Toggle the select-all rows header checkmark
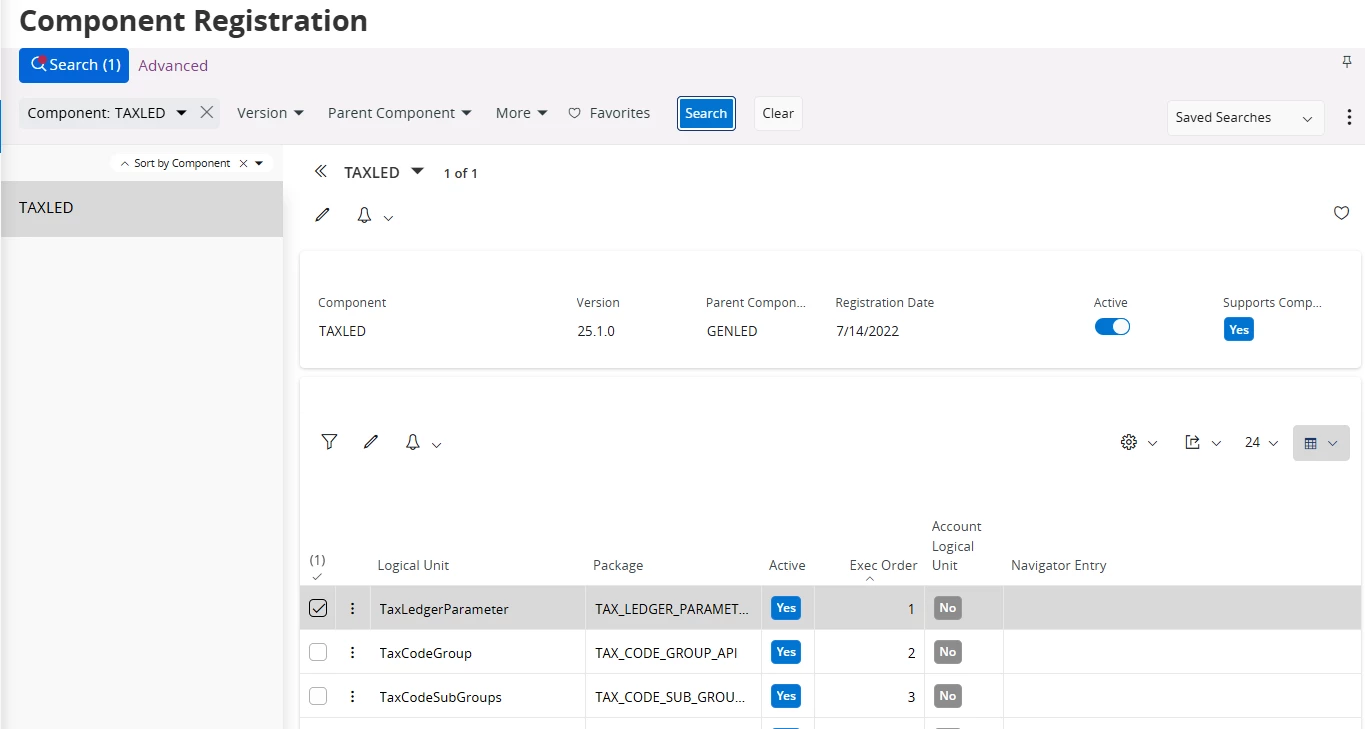This screenshot has height=729, width=1365. (x=317, y=576)
